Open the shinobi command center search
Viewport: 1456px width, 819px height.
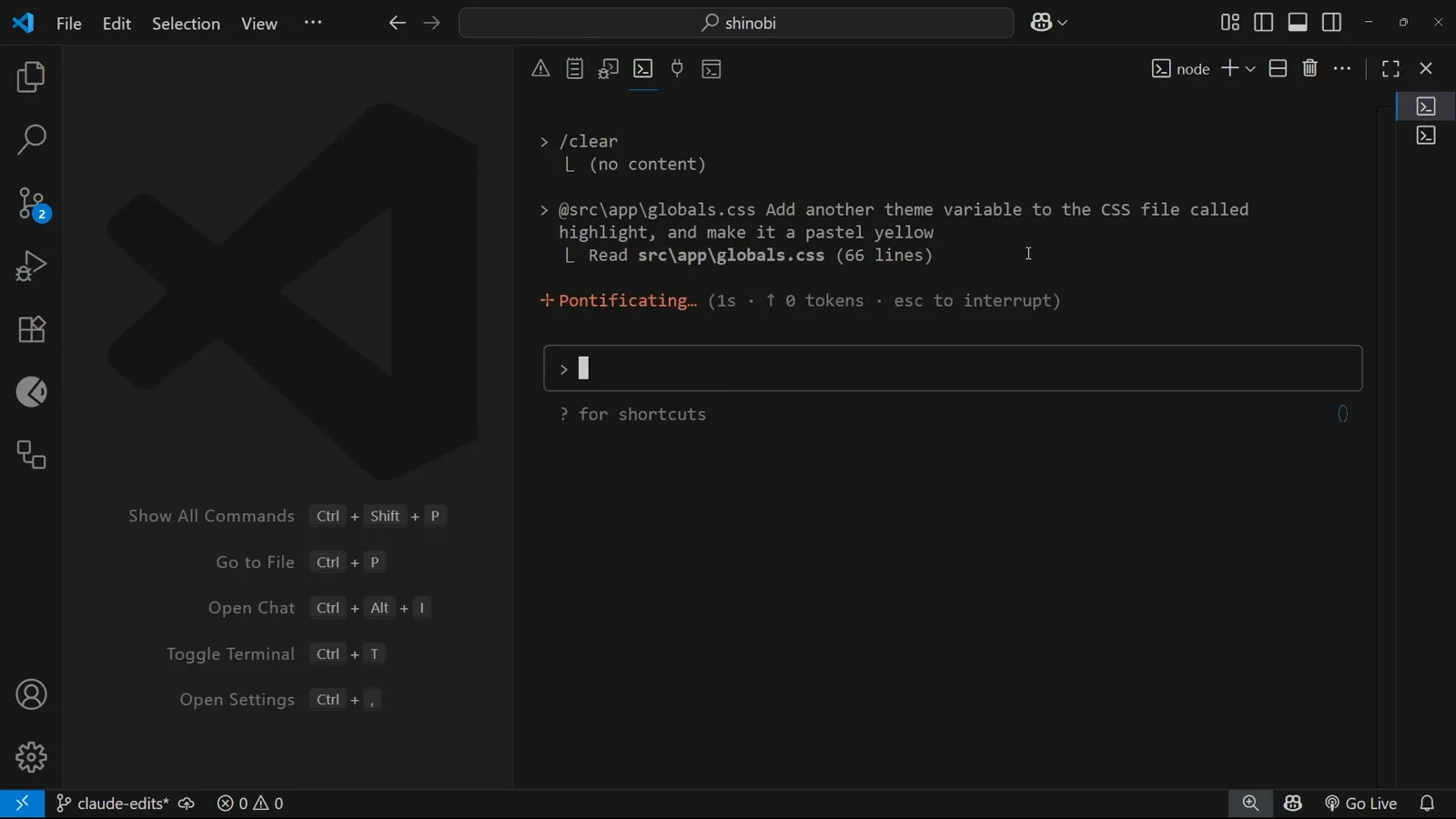[736, 23]
